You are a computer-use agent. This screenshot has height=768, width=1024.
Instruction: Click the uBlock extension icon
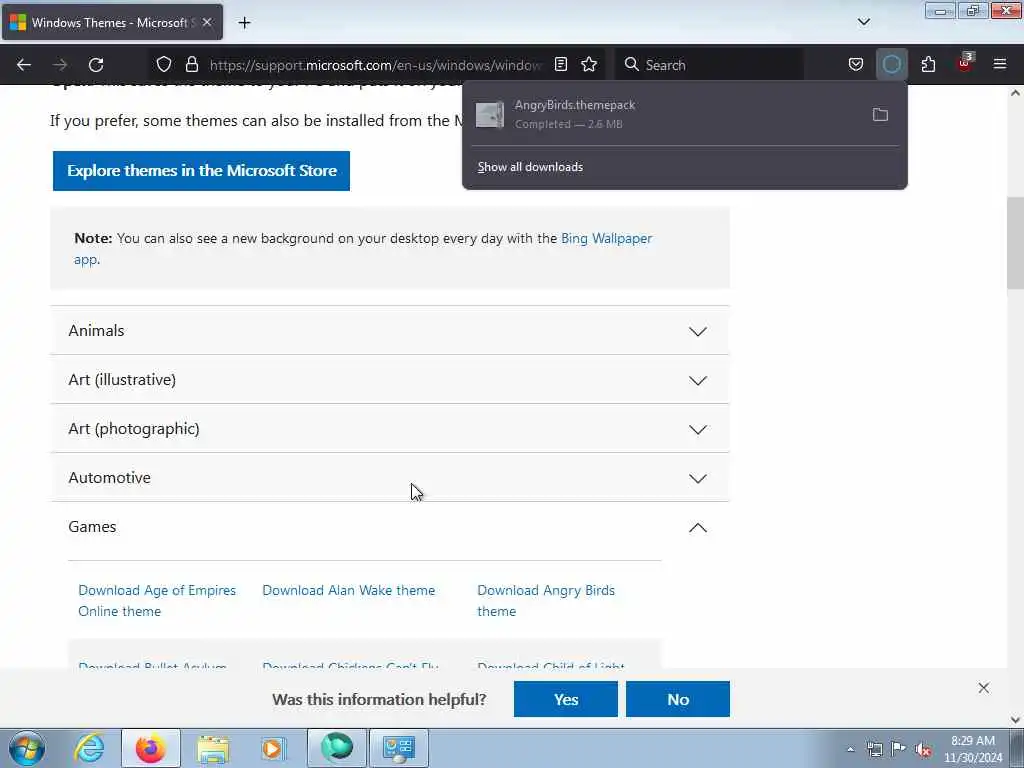pyautogui.click(x=965, y=63)
